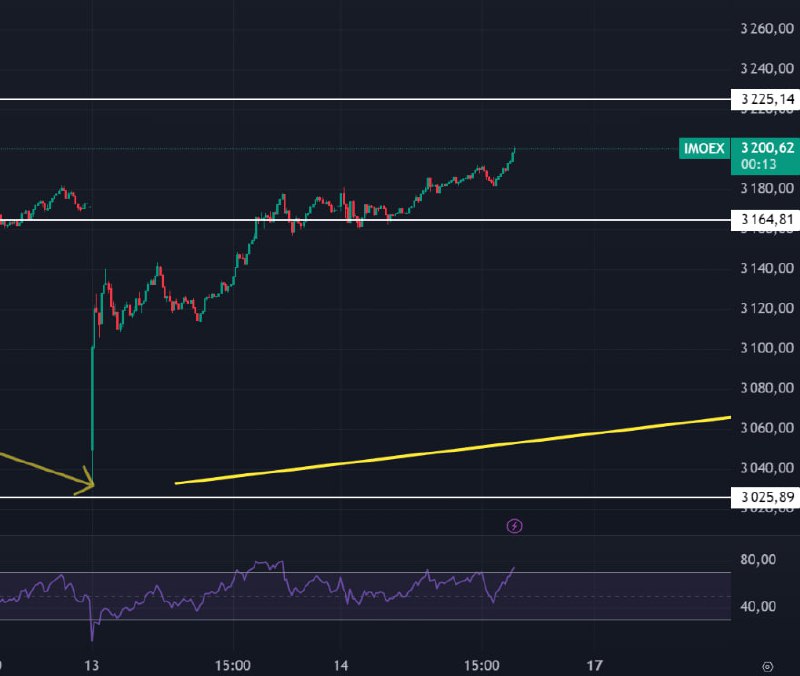Screen dimensions: 800x676
Task: Select the yellow rising trend line
Action: 453,450
